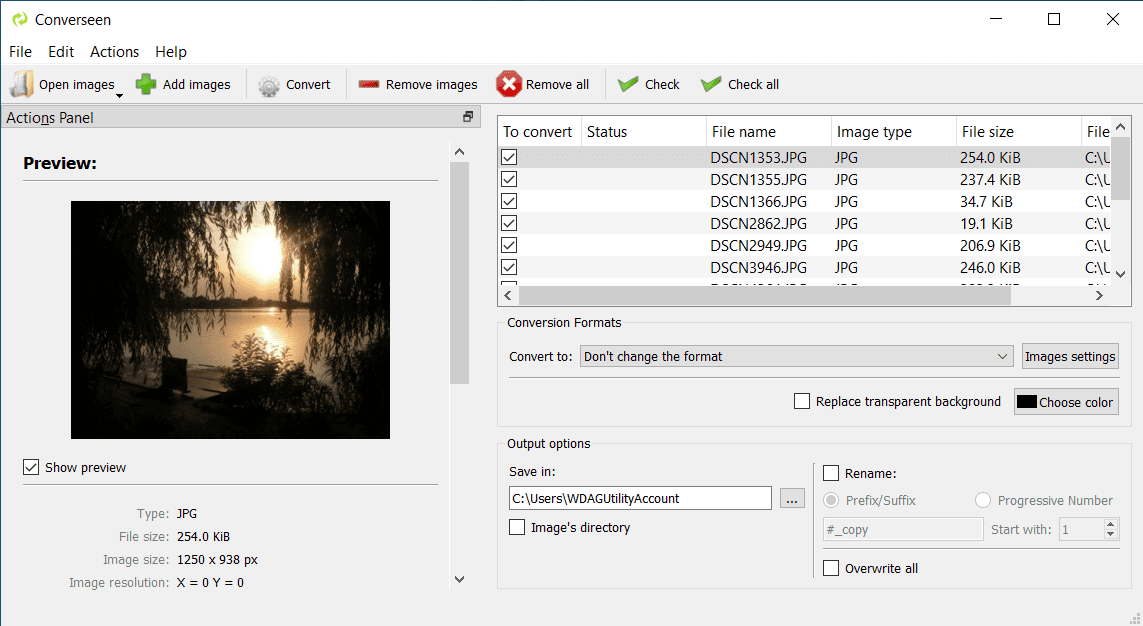Click the red Remove images icon
The width and height of the screenshot is (1143, 626).
[x=369, y=85]
